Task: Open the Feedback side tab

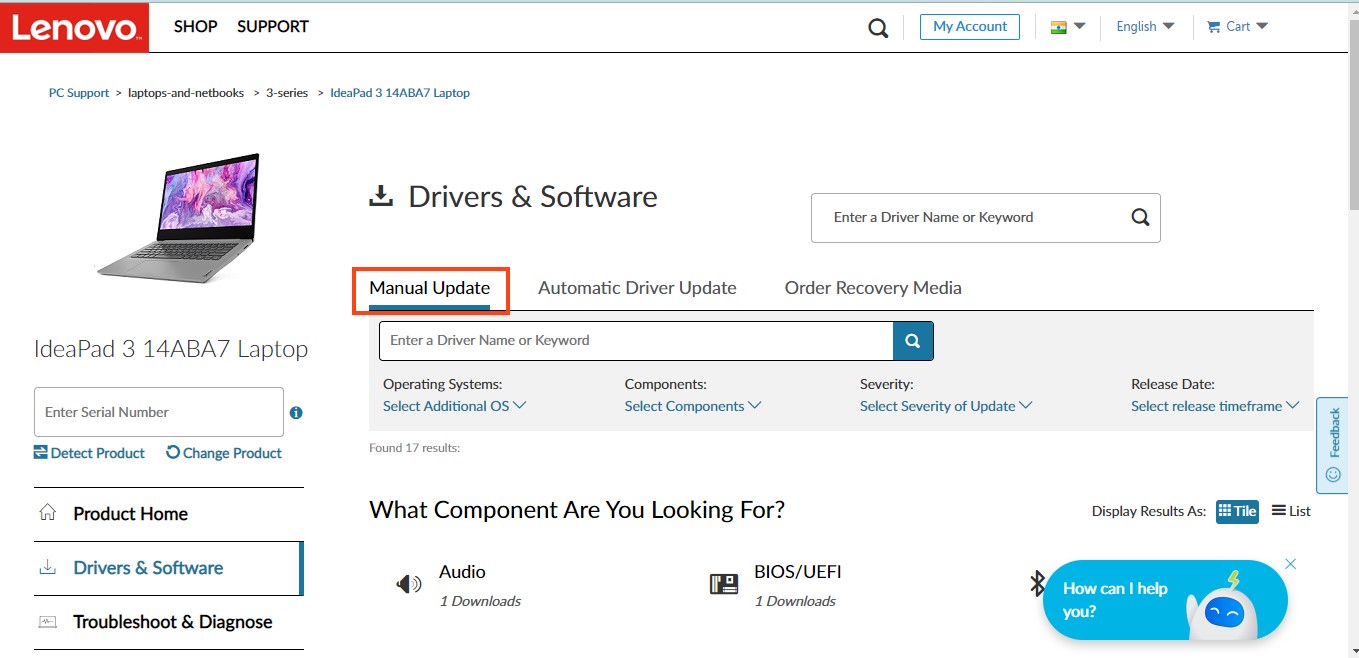Action: coord(1332,445)
